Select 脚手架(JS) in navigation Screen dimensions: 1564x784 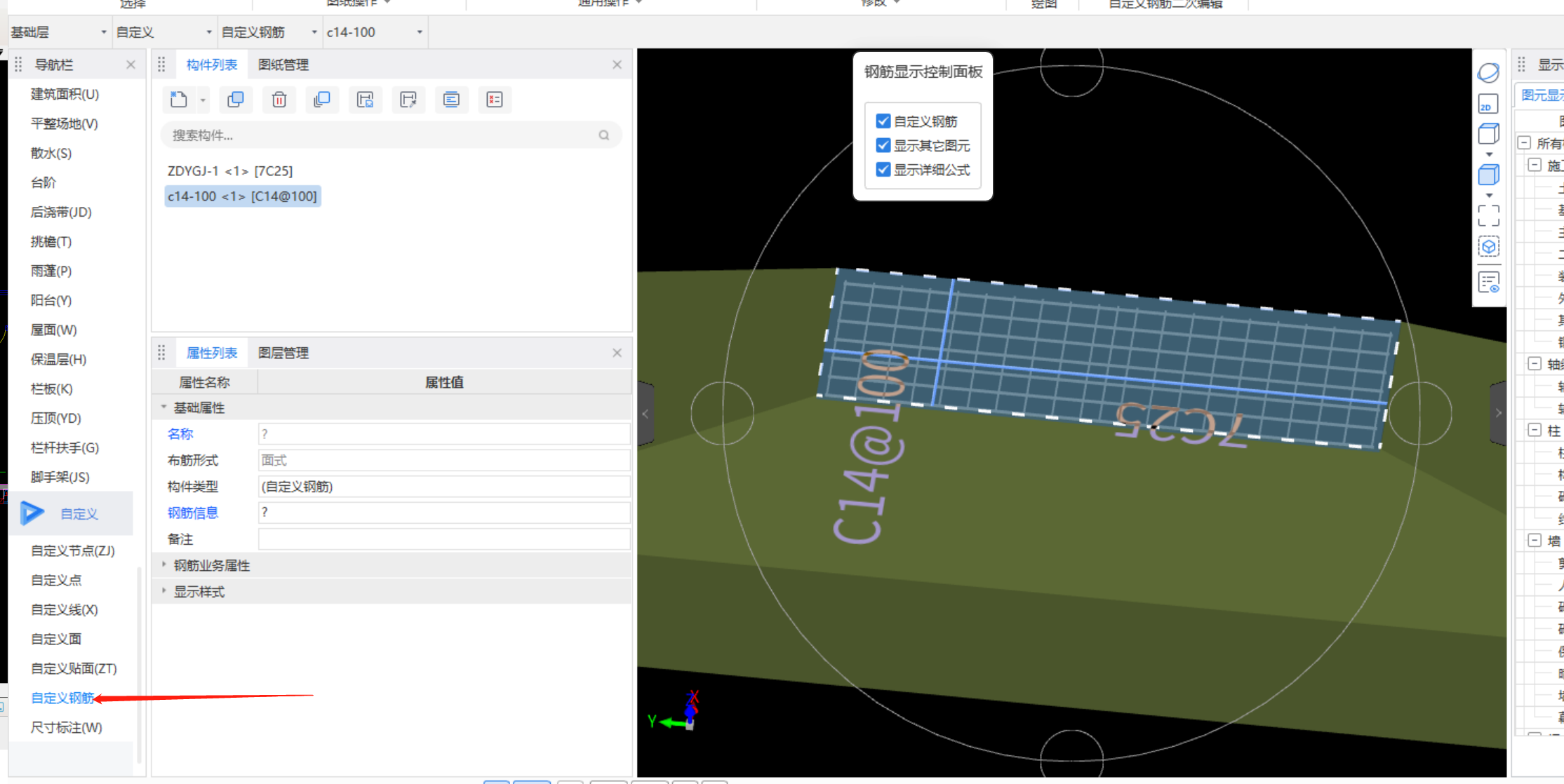click(60, 477)
